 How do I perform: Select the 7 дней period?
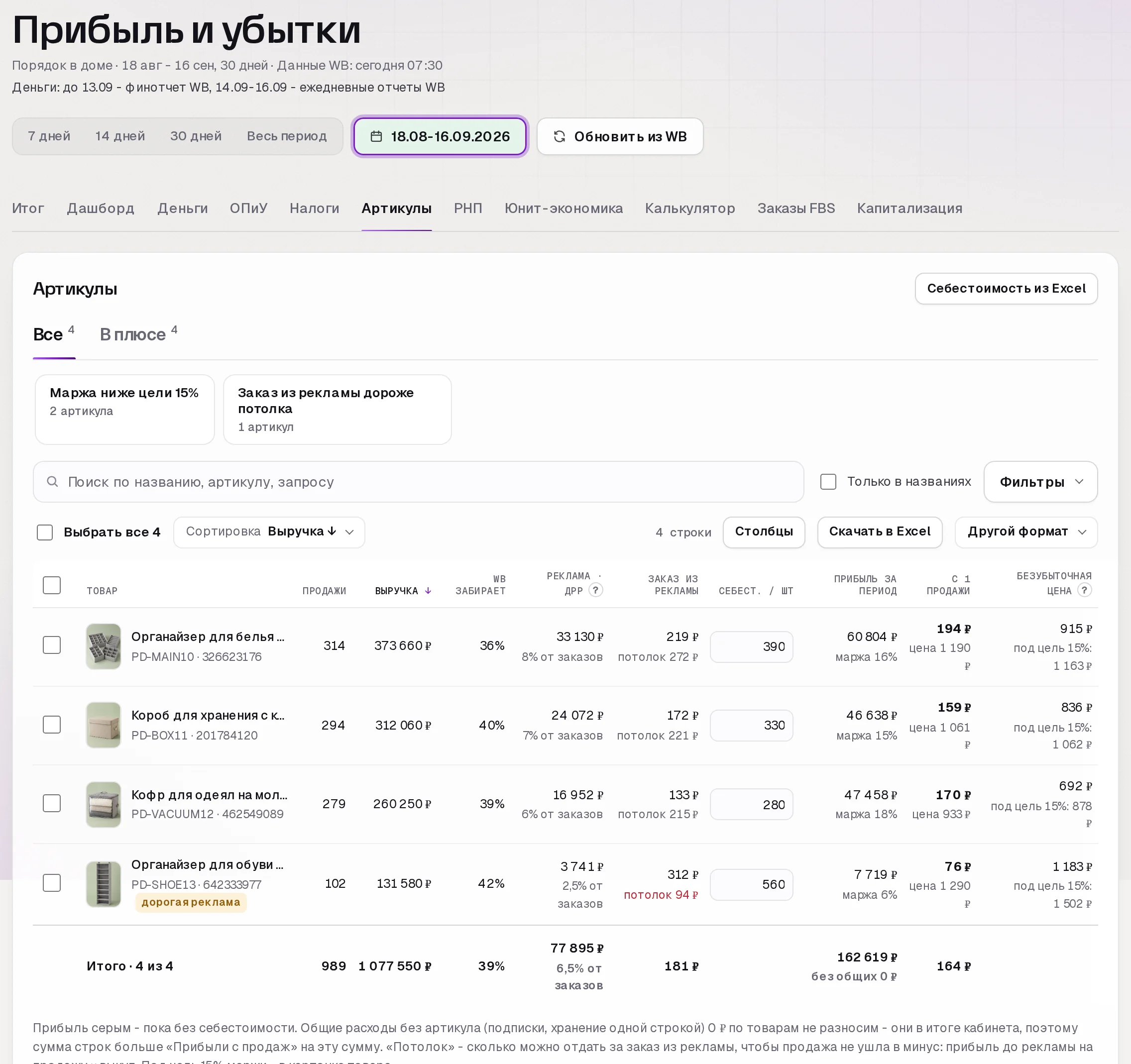coord(49,136)
